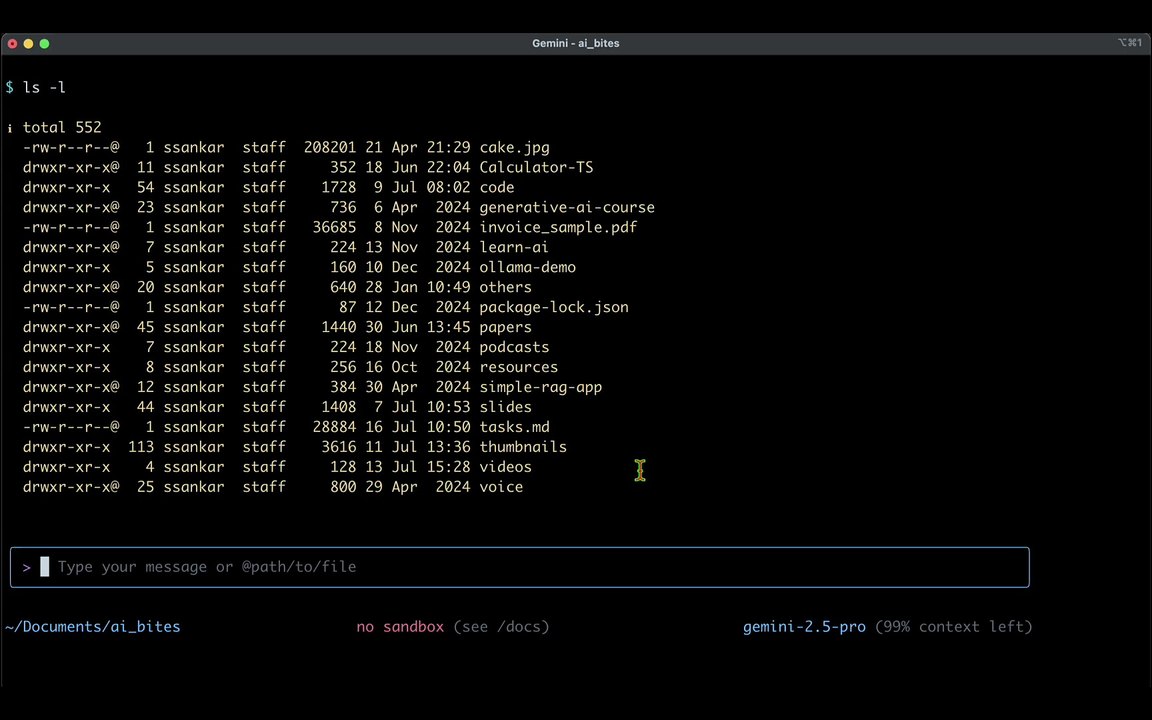Image resolution: width=1152 pixels, height=720 pixels.
Task: Click the ~/Documents/ai_bites path in footer
Action: pos(93,627)
